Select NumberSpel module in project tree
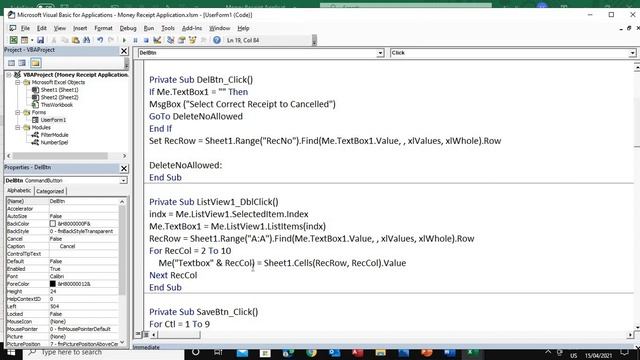640x360 pixels. click(x=54, y=142)
